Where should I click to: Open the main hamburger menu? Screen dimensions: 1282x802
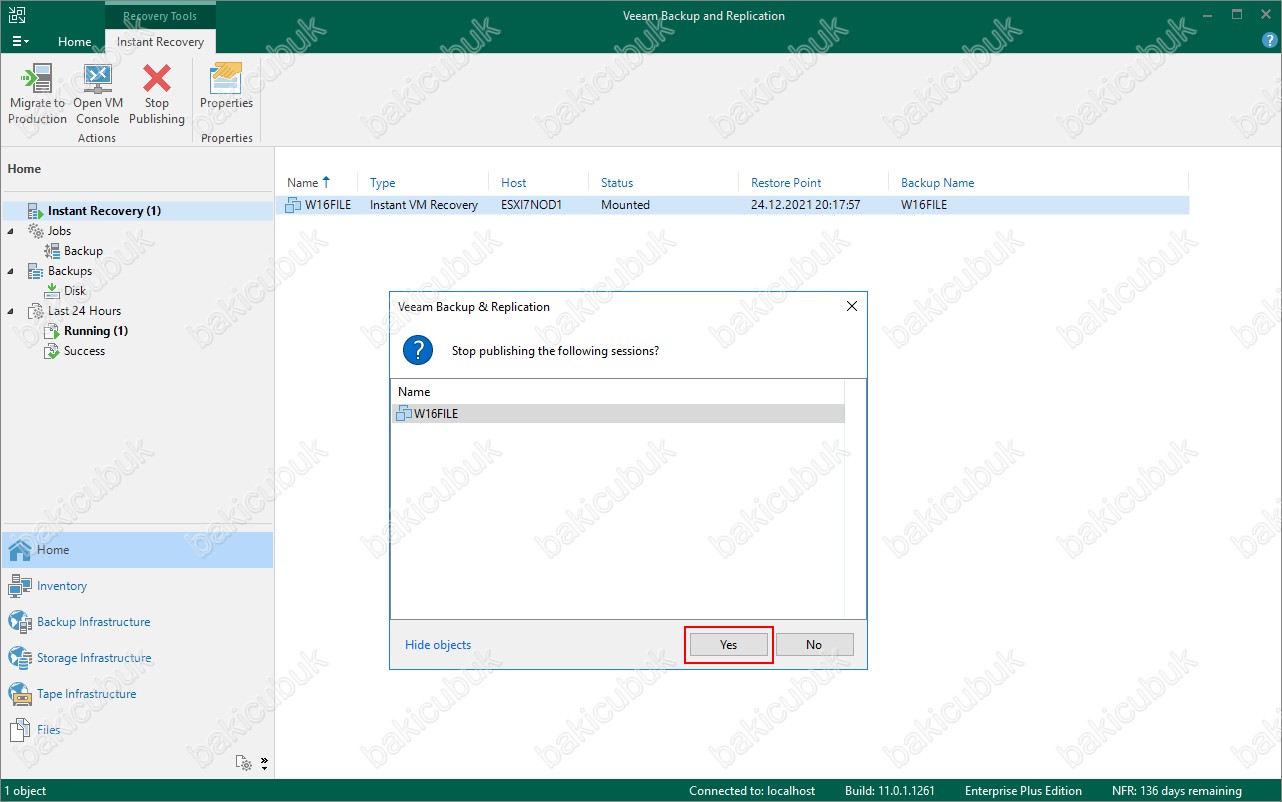pos(20,41)
